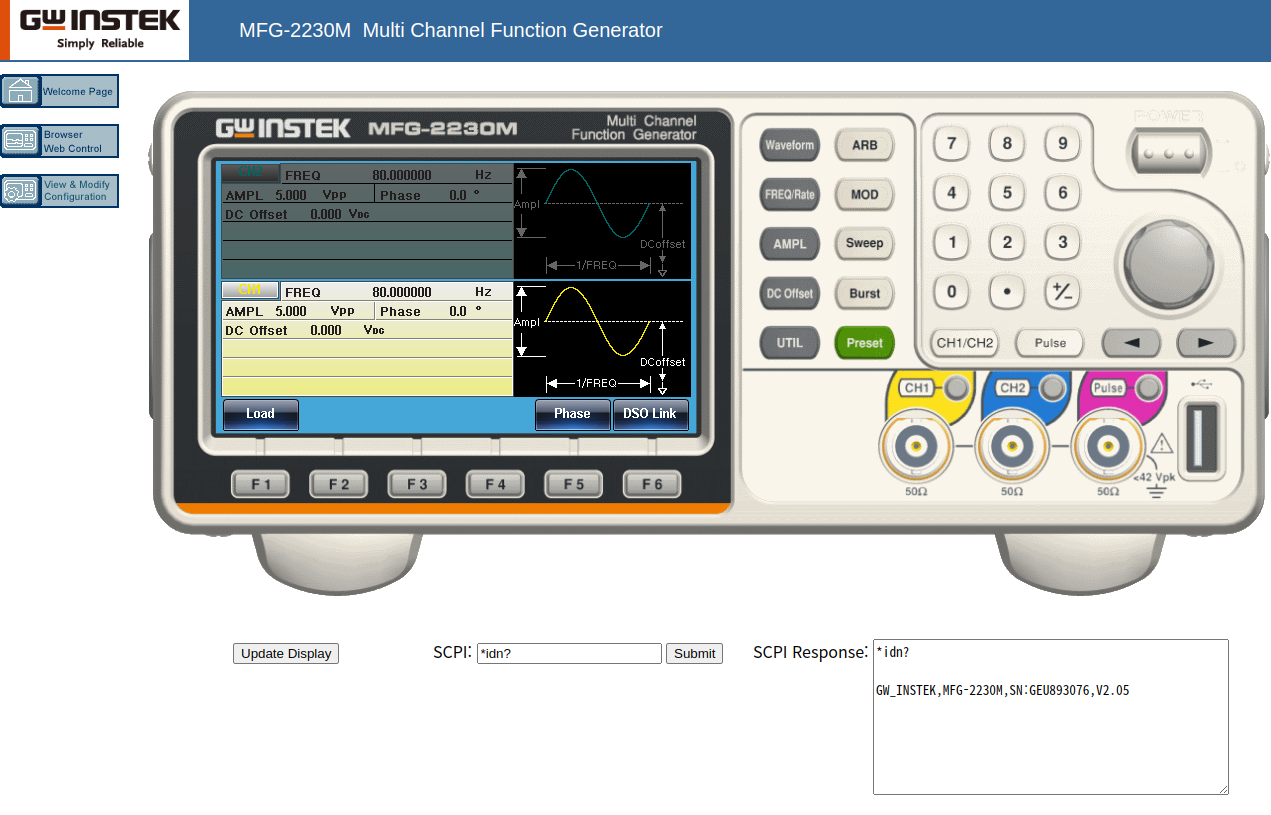The height and width of the screenshot is (815, 1271).
Task: Click keypad number 7
Action: pos(951,144)
